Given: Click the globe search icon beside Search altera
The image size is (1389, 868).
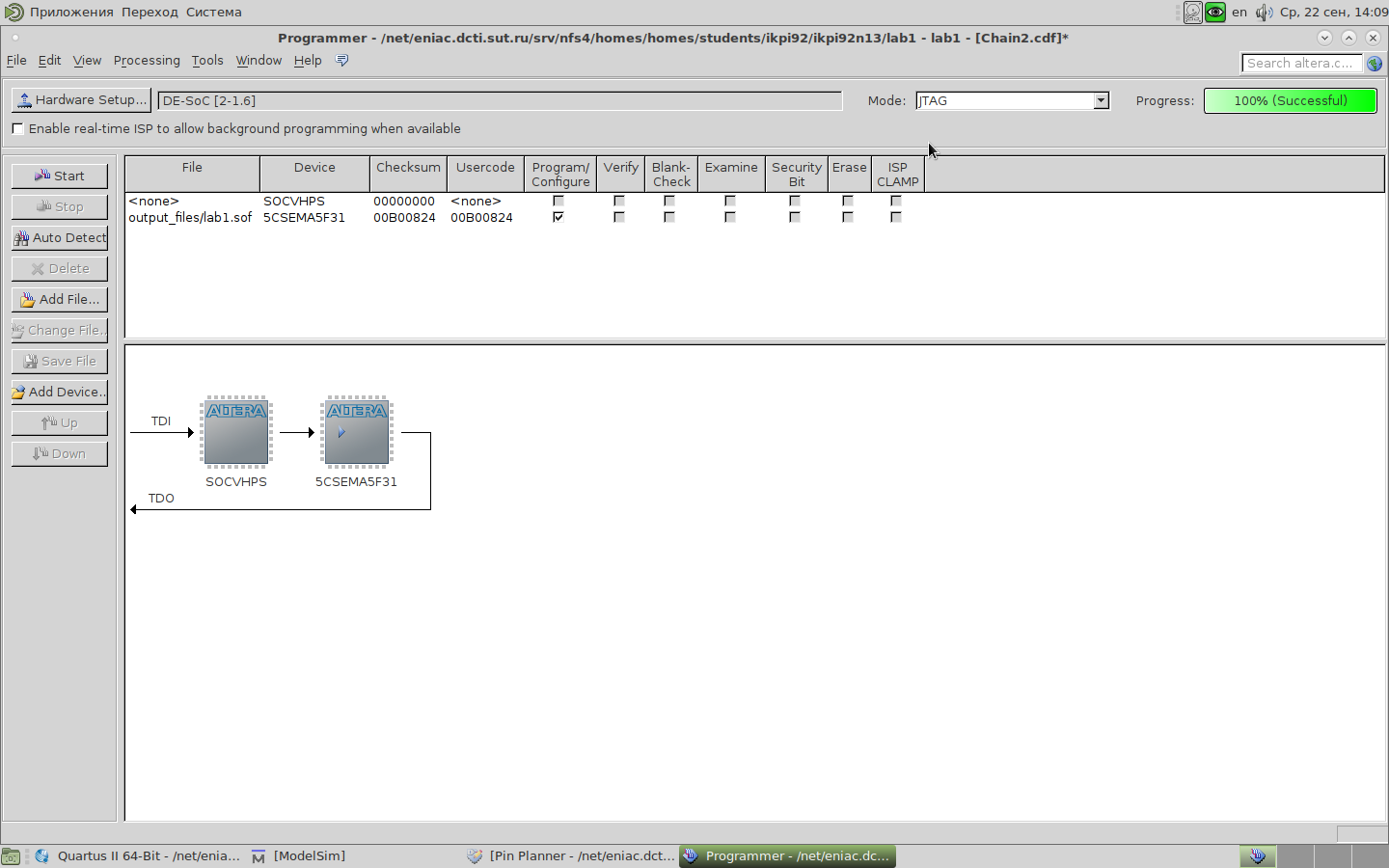Looking at the screenshot, I should click(1375, 63).
